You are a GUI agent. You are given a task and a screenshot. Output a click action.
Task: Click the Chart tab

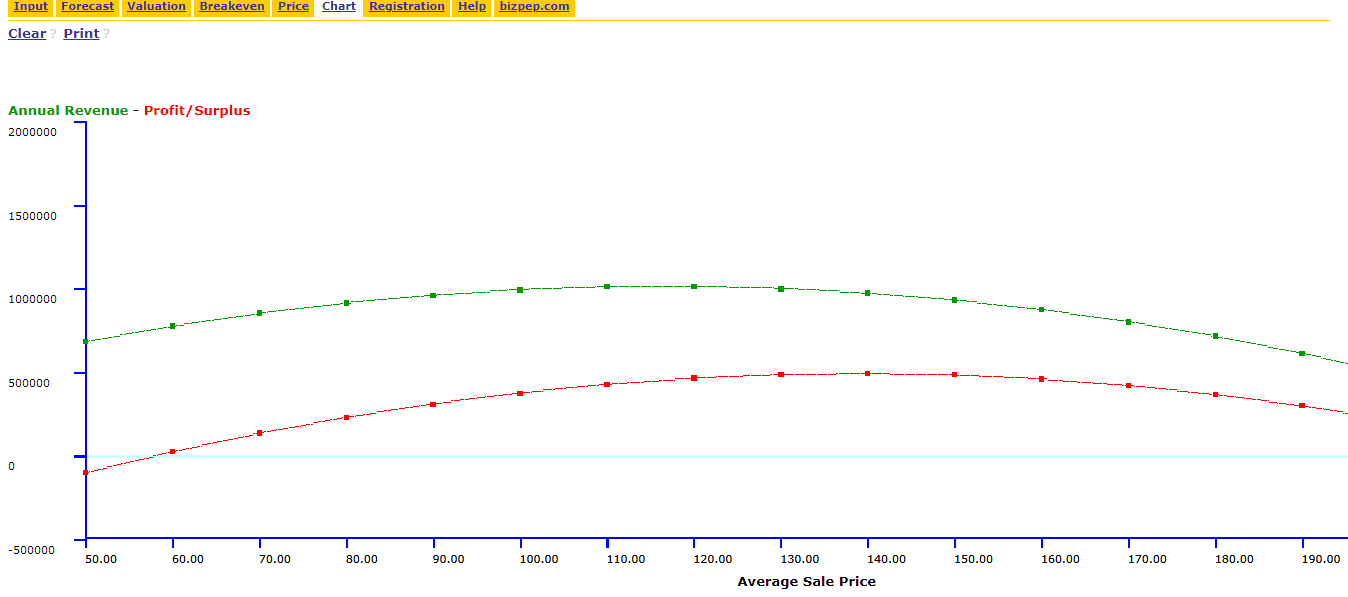click(x=339, y=7)
